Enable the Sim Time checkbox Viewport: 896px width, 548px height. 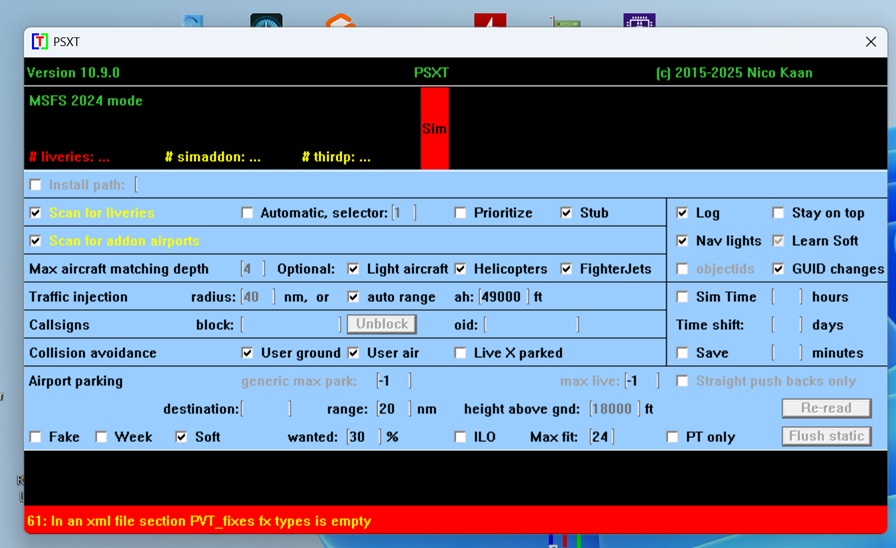[682, 297]
